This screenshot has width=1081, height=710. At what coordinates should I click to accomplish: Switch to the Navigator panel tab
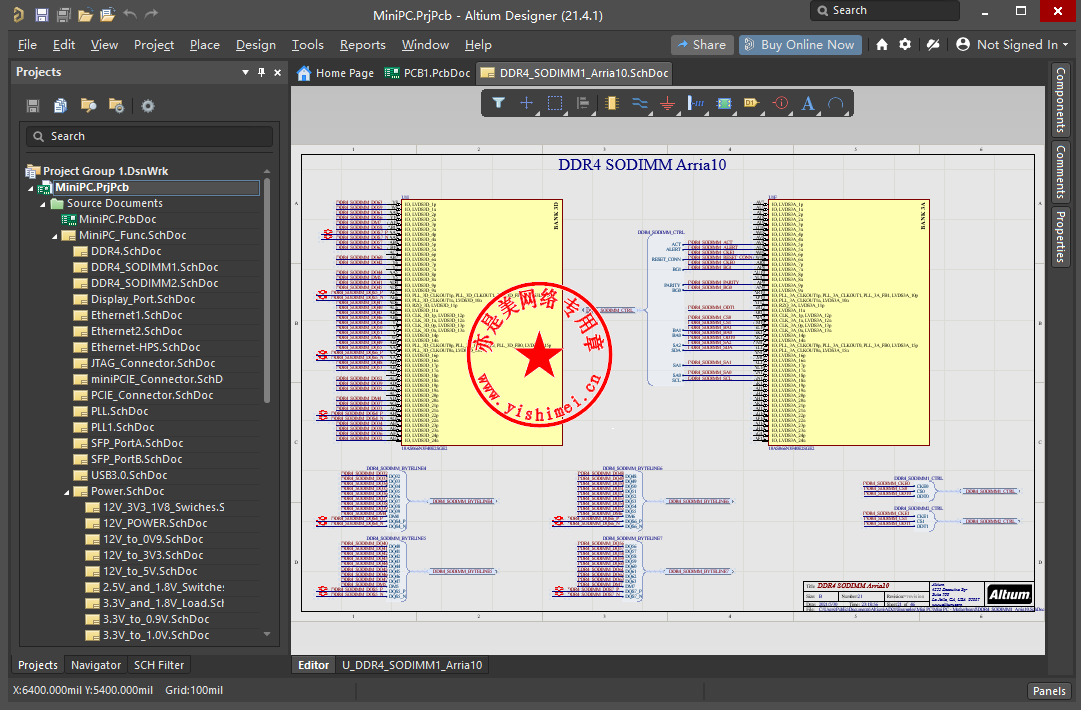(x=96, y=665)
